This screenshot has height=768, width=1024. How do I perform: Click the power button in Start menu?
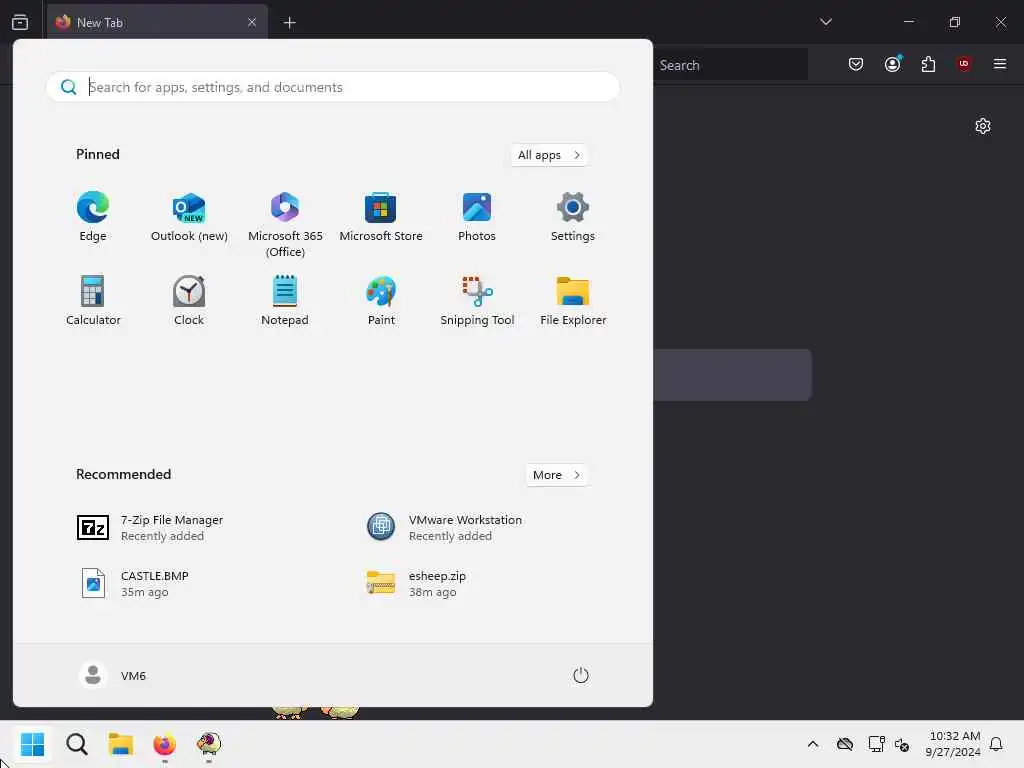click(x=581, y=675)
